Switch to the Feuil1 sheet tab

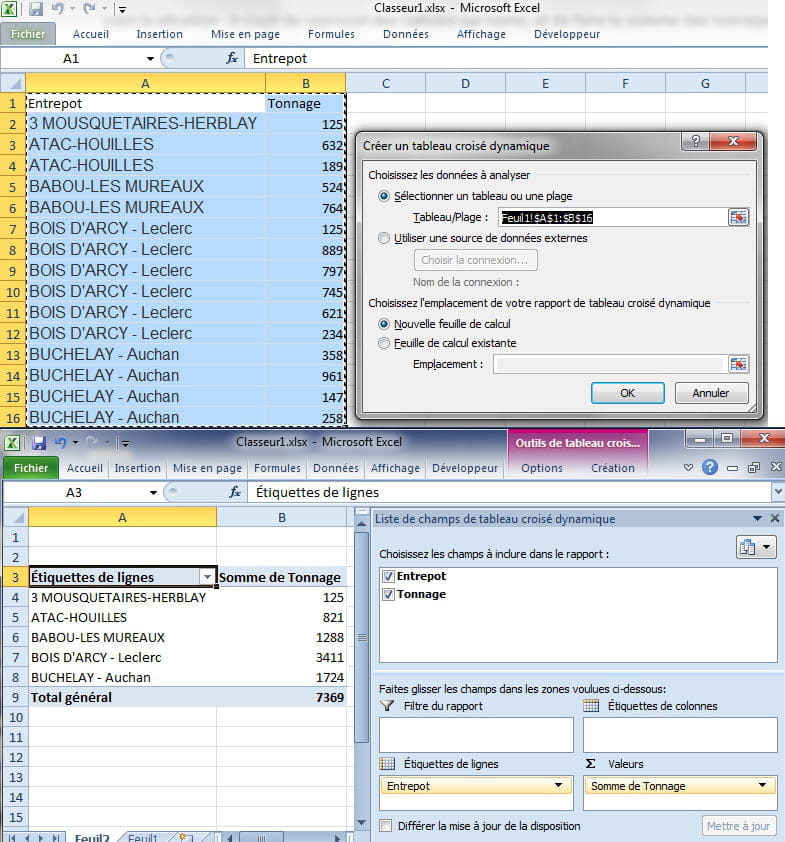click(143, 838)
